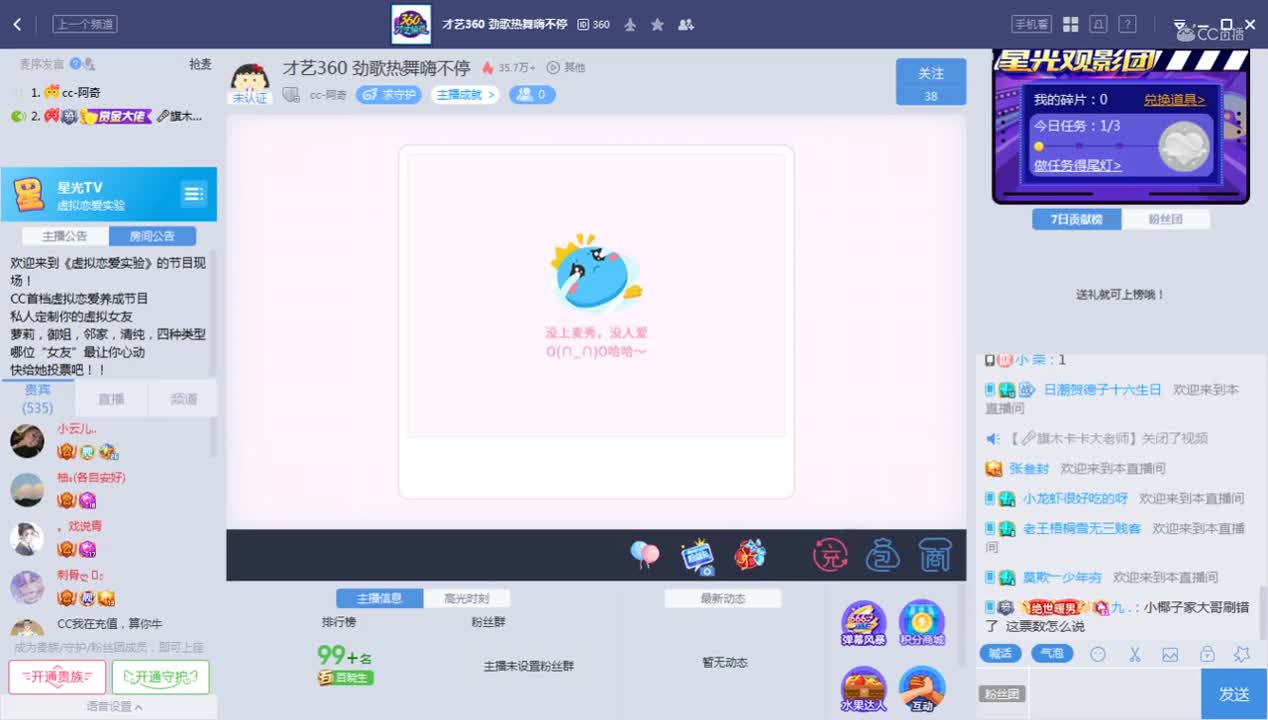This screenshot has width=1268, height=720.
Task: Click the back arrow in the top bar
Action: pyautogui.click(x=17, y=24)
